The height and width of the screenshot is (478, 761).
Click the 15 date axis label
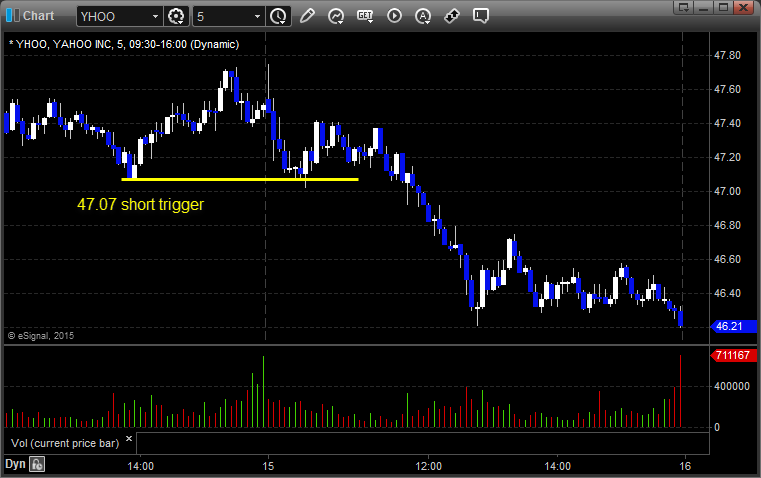tap(268, 466)
